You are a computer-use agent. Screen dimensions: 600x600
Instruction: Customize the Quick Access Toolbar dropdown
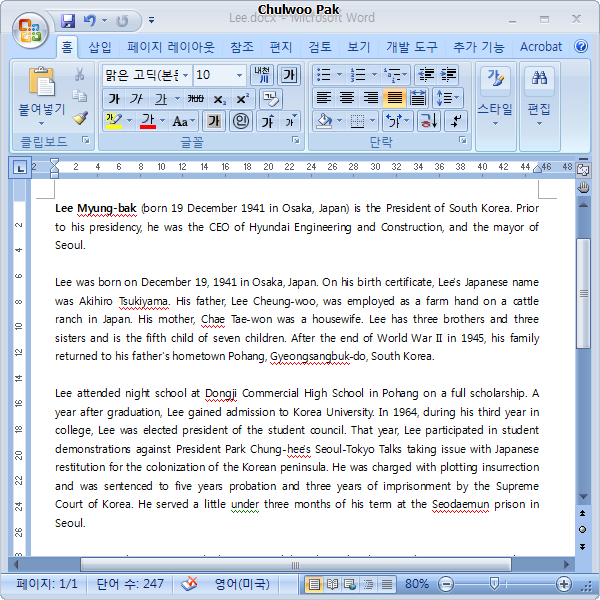pos(152,20)
